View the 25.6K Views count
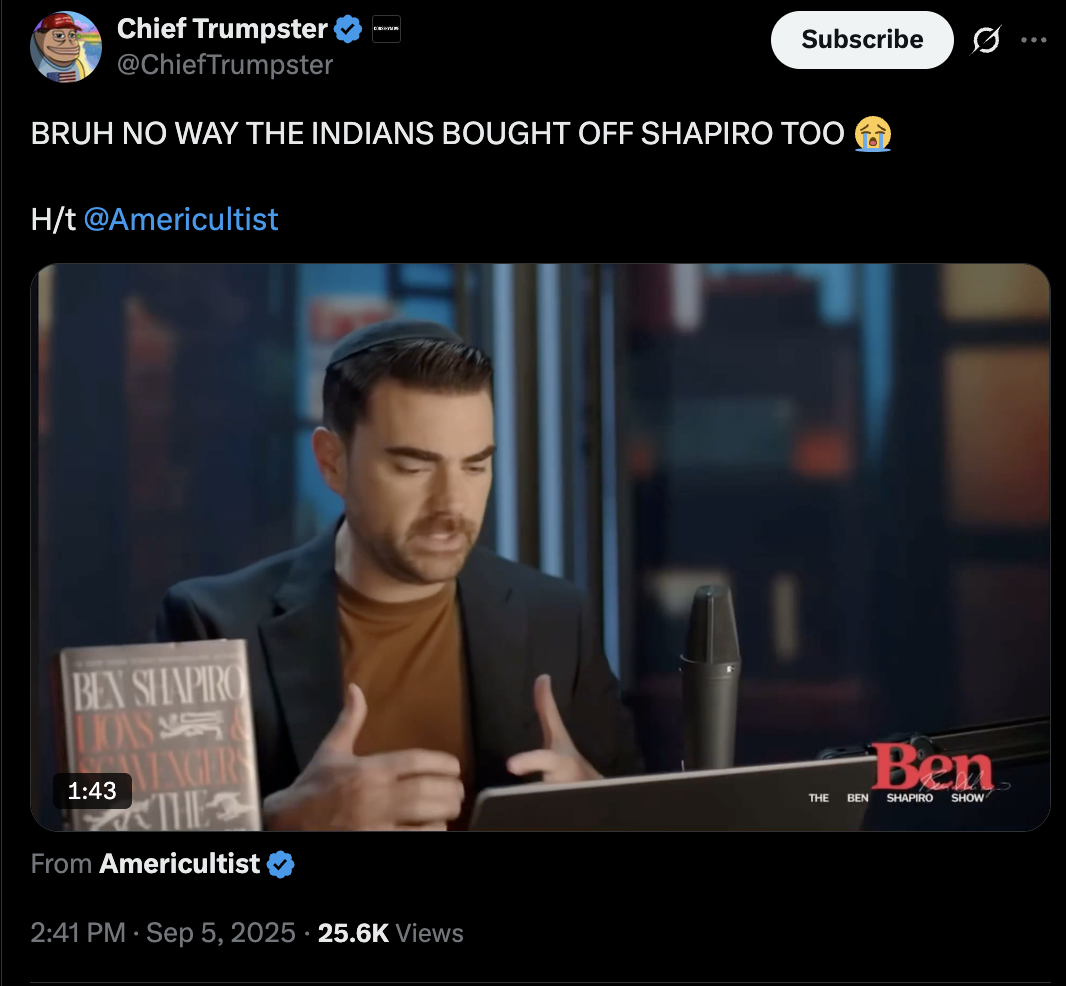Screen dimensions: 1066x986 pos(390,933)
